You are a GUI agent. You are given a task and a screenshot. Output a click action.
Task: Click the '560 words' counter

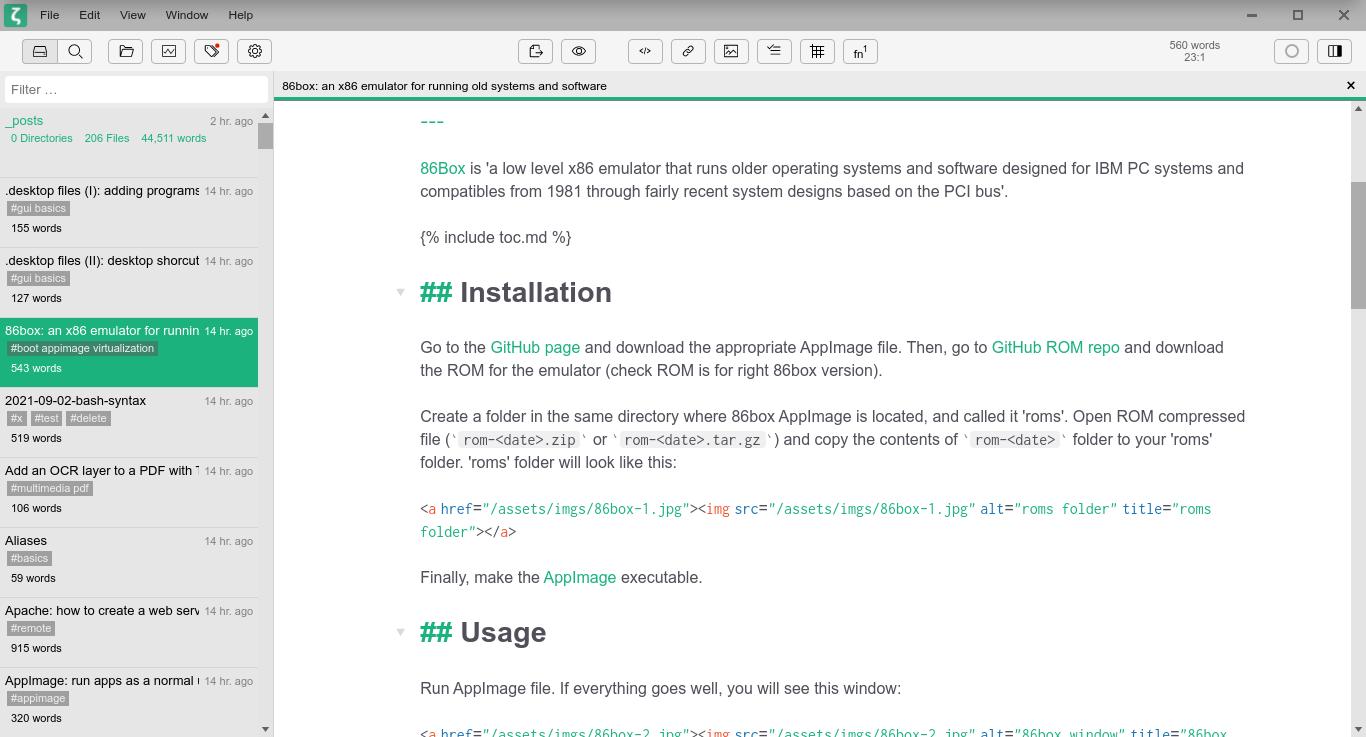1194,45
